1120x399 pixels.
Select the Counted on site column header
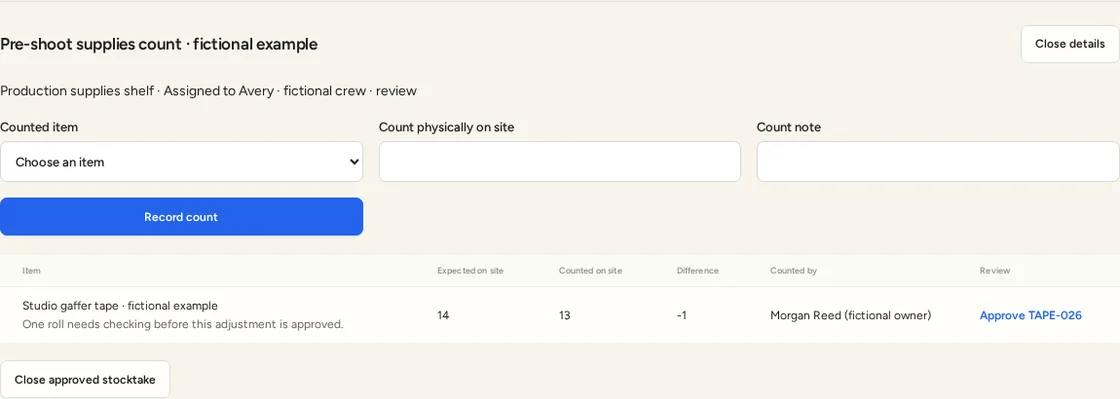[590, 271]
